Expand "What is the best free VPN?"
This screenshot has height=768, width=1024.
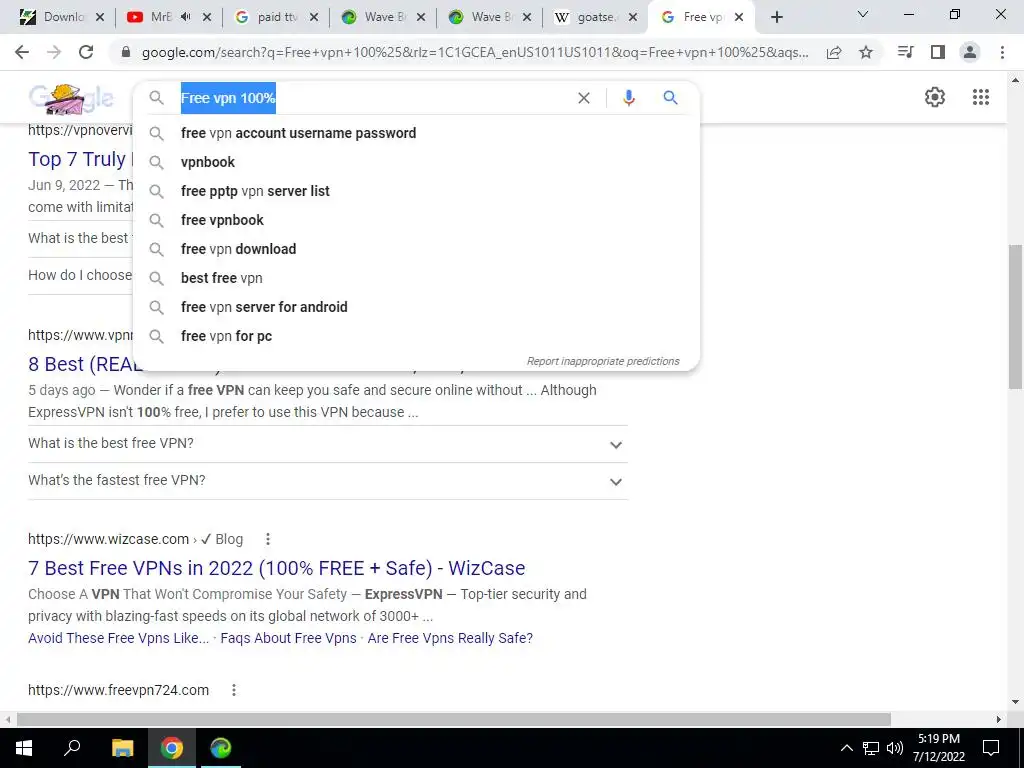[x=328, y=443]
